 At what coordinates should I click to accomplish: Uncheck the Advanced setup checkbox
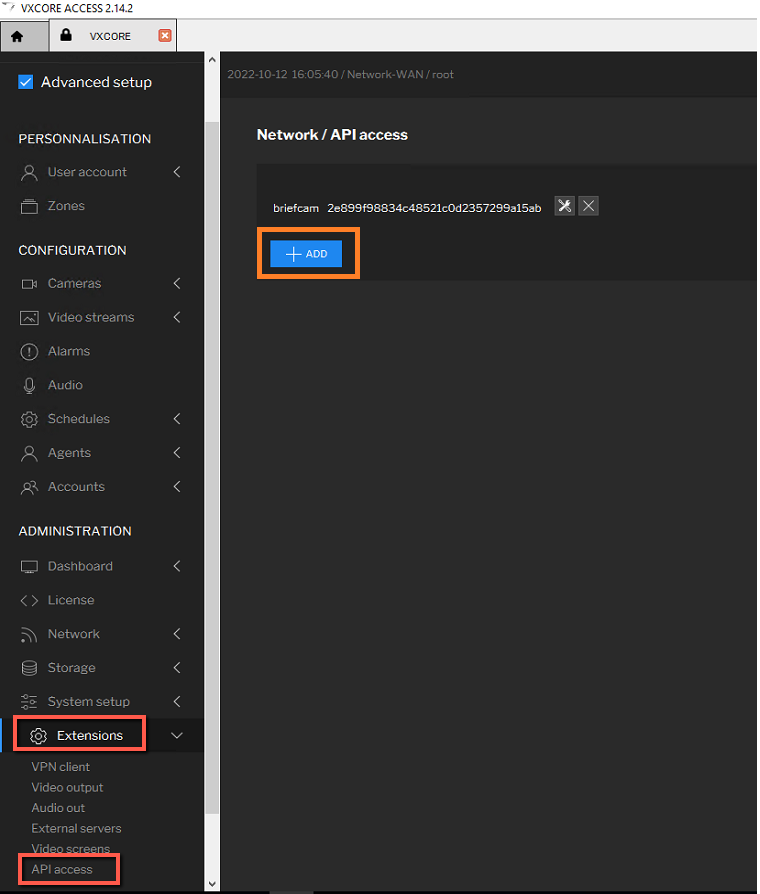26,82
